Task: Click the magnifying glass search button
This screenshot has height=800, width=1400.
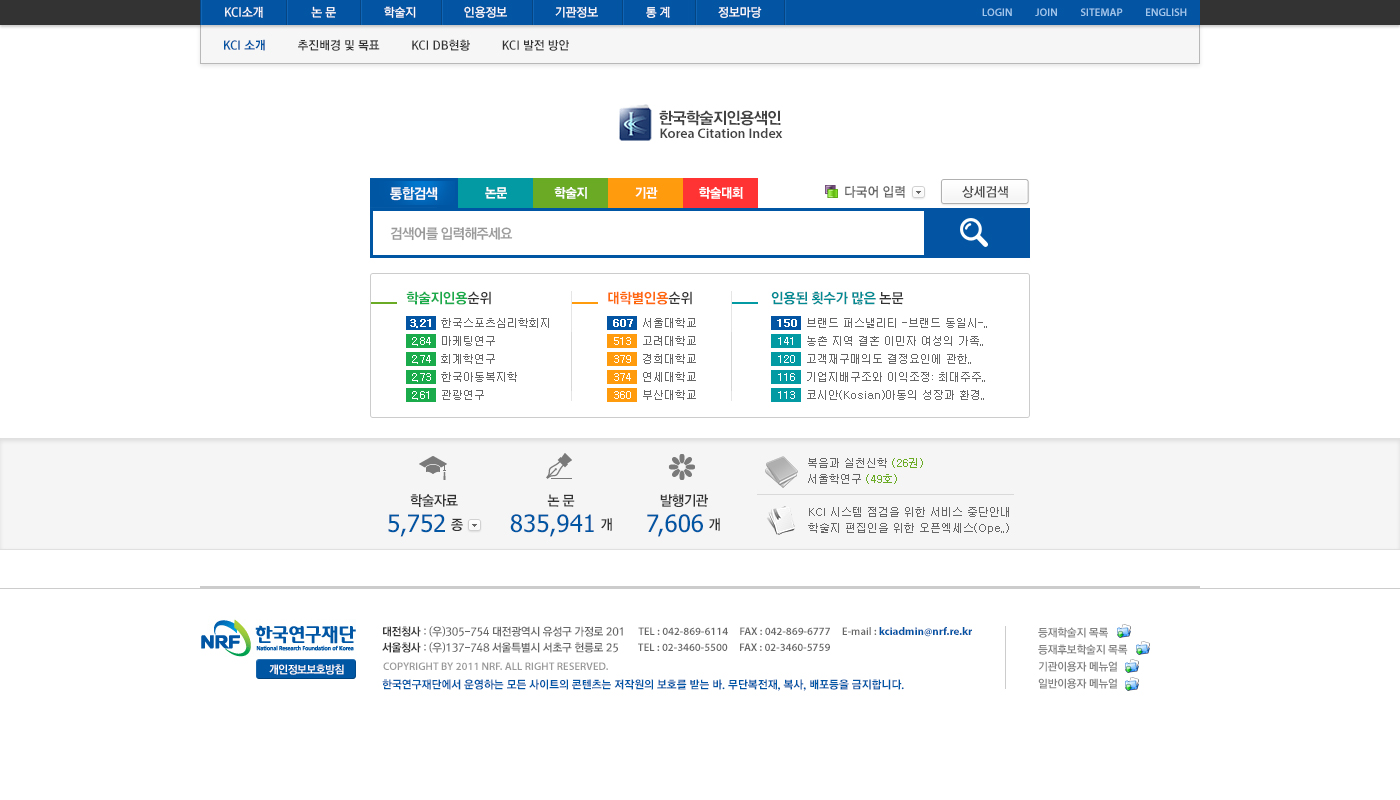Action: [x=976, y=233]
